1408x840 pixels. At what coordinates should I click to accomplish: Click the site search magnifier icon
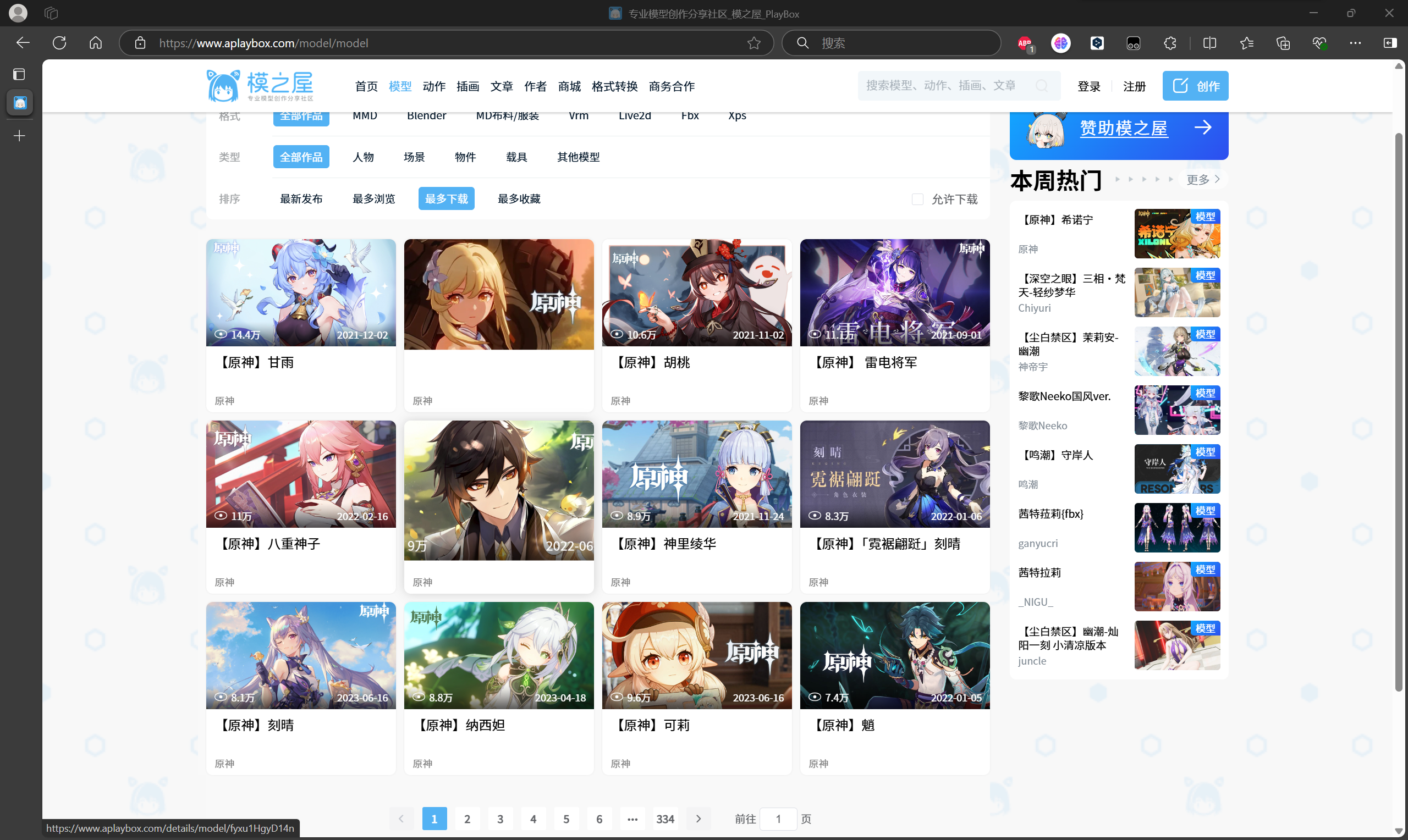pyautogui.click(x=1042, y=85)
